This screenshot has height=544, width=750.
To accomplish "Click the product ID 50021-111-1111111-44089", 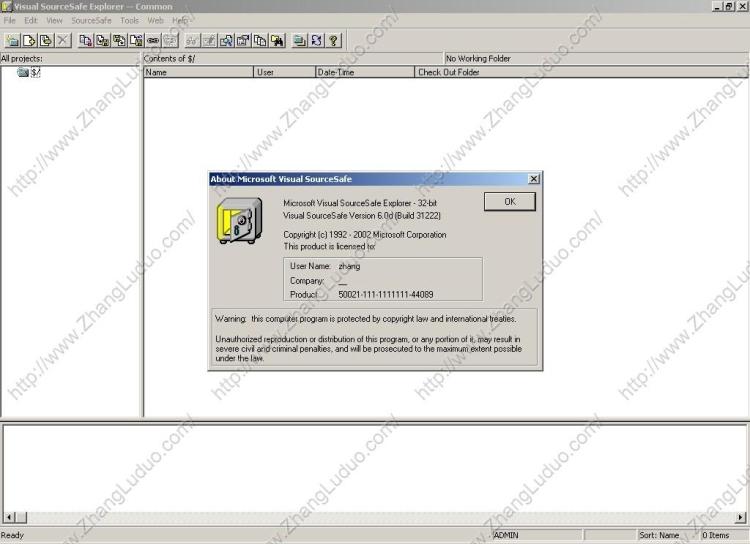I will 386,295.
